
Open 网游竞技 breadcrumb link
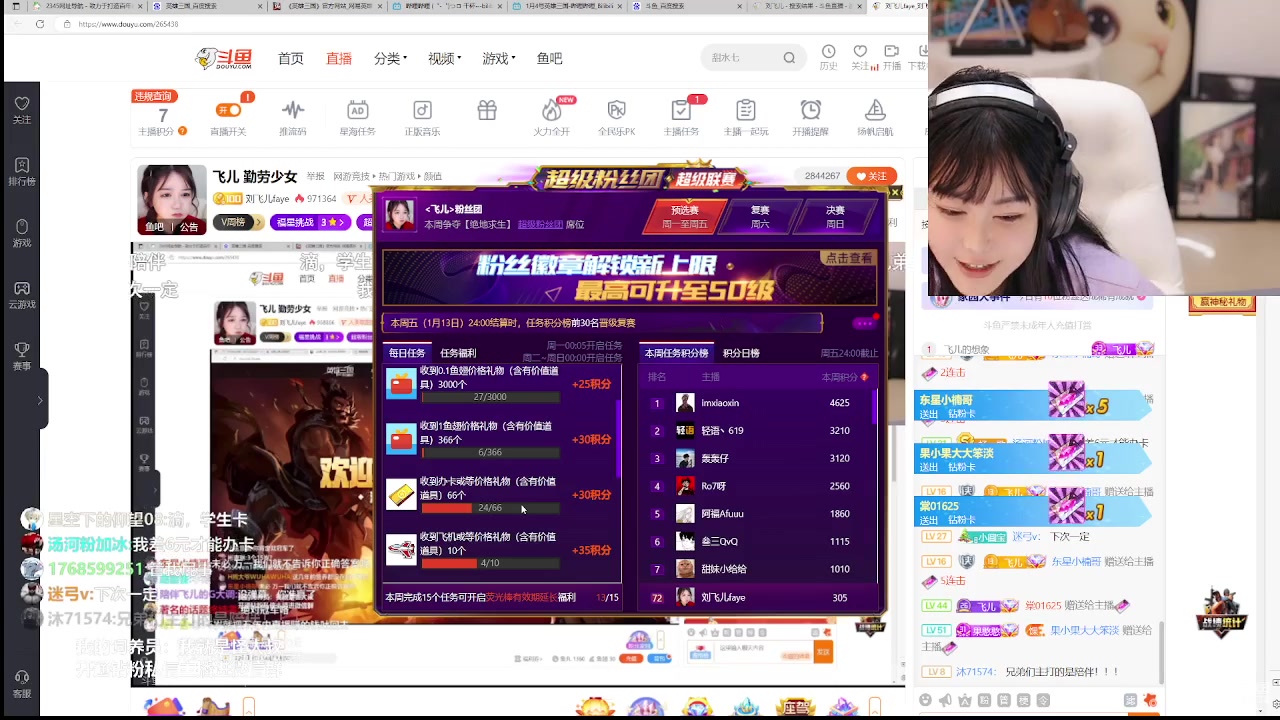point(351,176)
